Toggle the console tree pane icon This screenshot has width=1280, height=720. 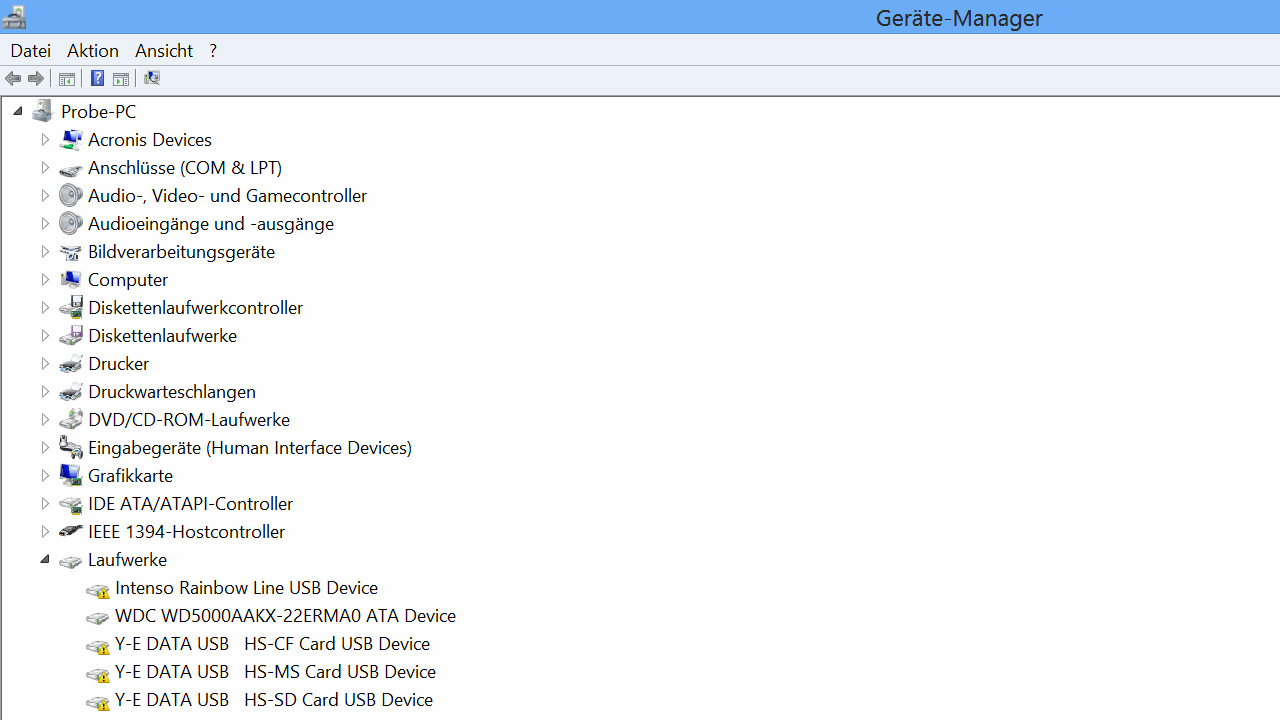coord(67,79)
